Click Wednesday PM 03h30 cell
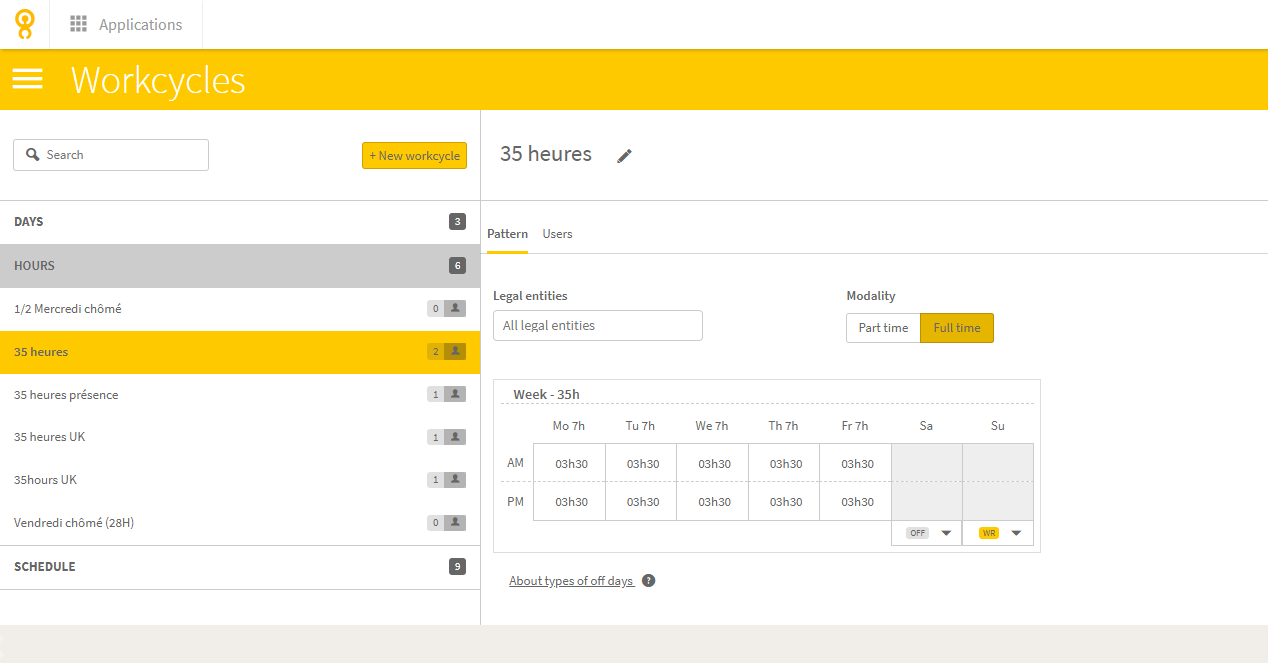1268x663 pixels. pos(713,501)
